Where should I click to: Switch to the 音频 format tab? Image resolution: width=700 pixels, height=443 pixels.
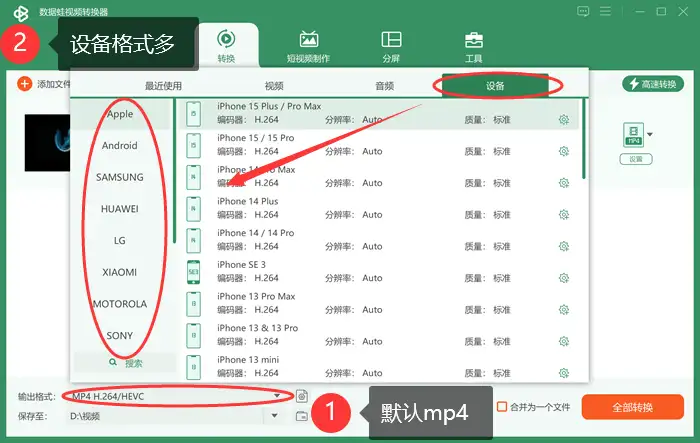point(384,86)
